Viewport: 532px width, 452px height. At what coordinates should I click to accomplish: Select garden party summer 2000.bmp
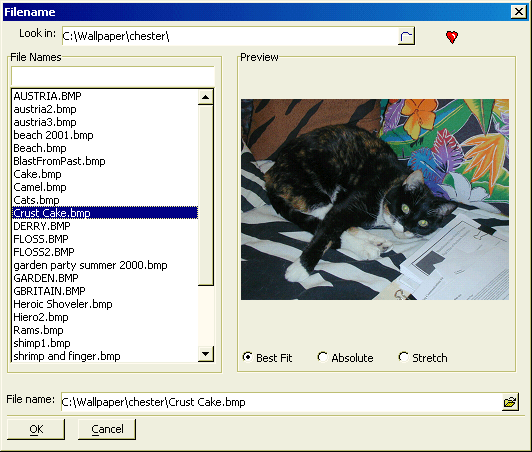coord(105,265)
